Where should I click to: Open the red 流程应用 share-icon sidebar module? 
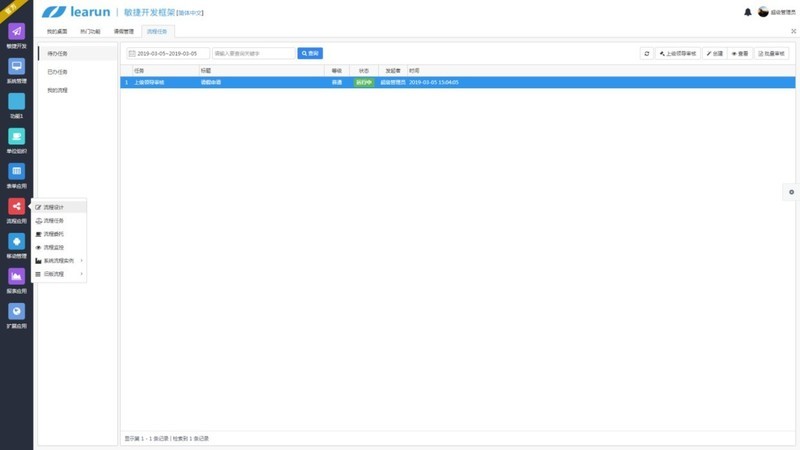click(x=16, y=207)
